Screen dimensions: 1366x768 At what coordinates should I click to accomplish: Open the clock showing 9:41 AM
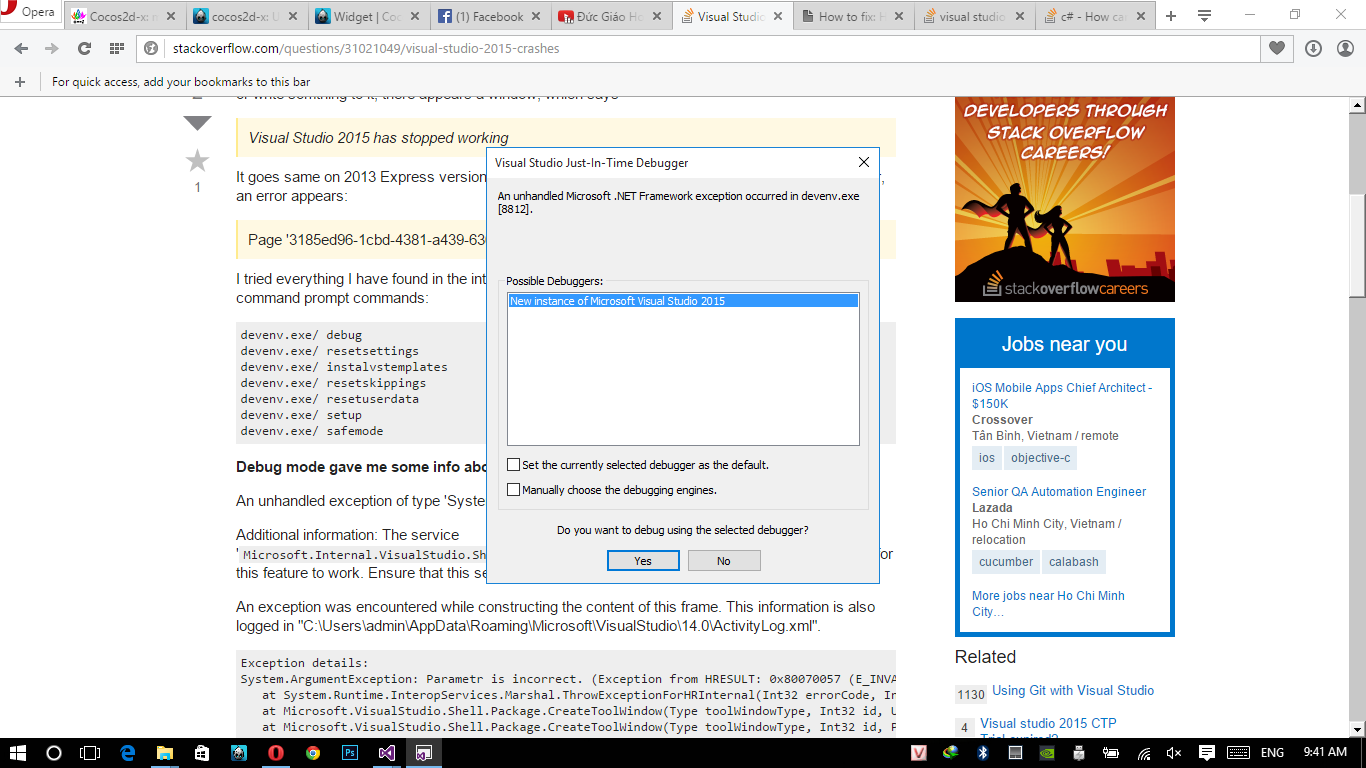1325,753
